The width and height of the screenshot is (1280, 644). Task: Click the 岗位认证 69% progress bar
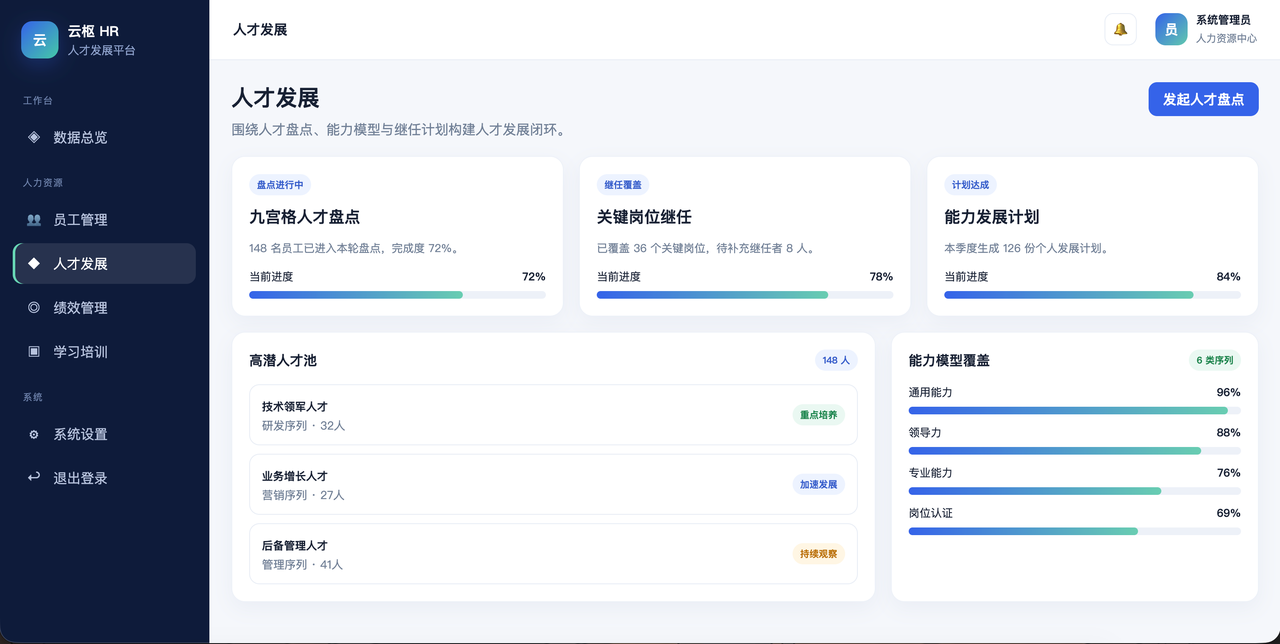1074,531
